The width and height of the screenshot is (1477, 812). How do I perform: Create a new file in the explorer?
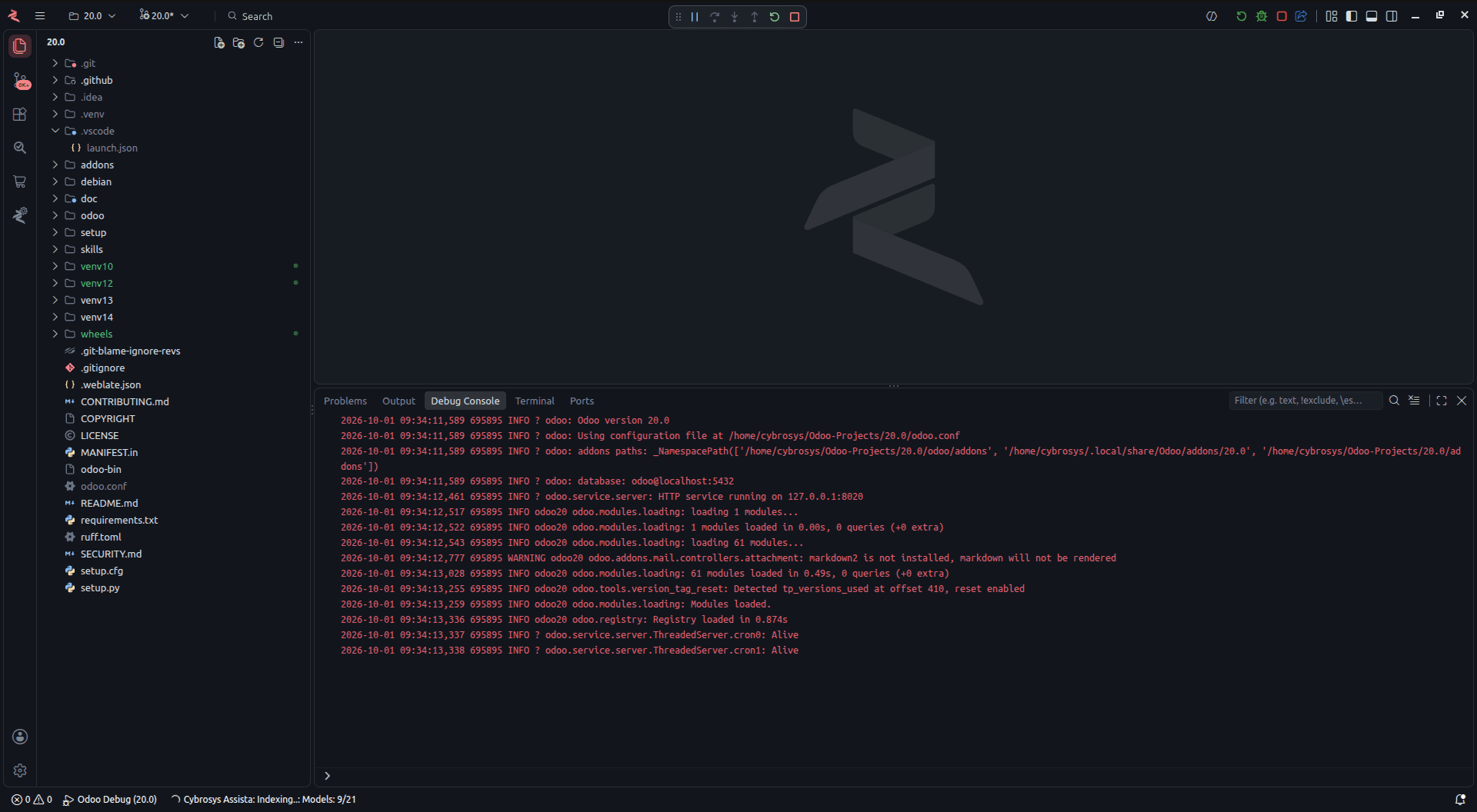click(219, 43)
